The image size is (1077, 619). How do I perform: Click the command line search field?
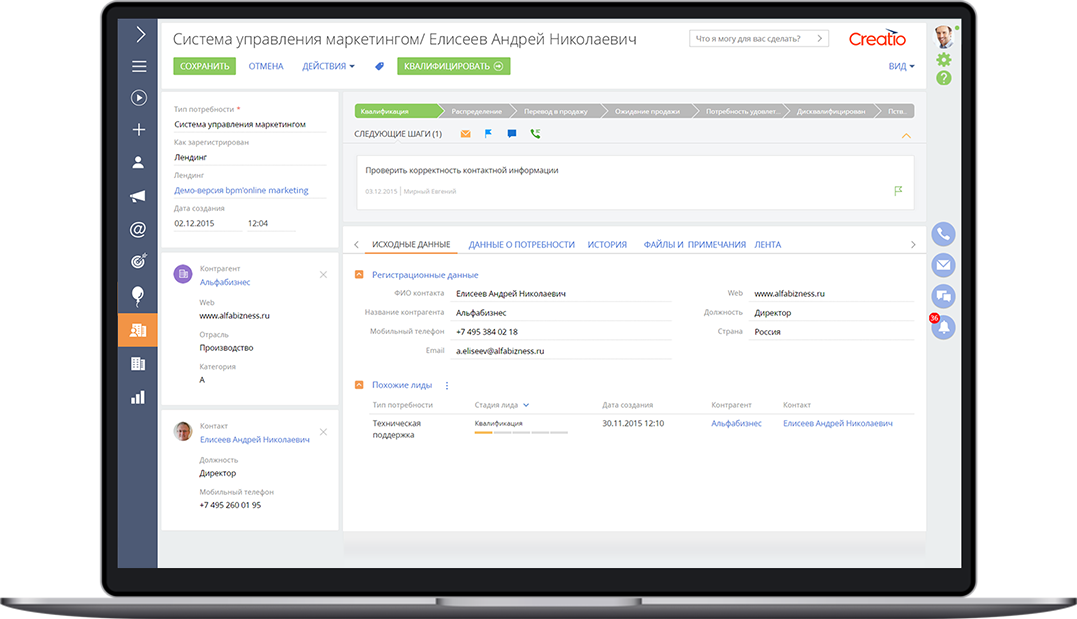[759, 38]
